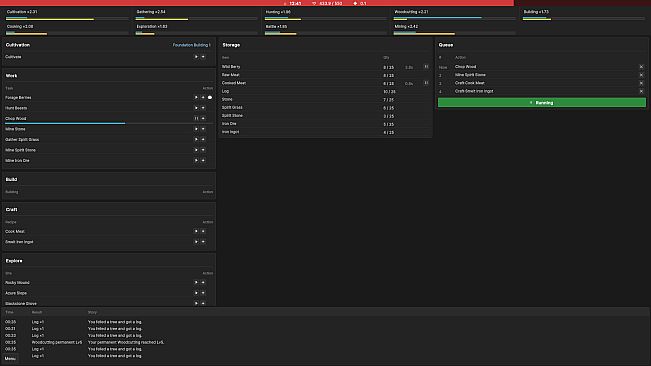Queue Mine Spirit Stone with plus icon
Screen dimensions: 651x366
point(203,150)
